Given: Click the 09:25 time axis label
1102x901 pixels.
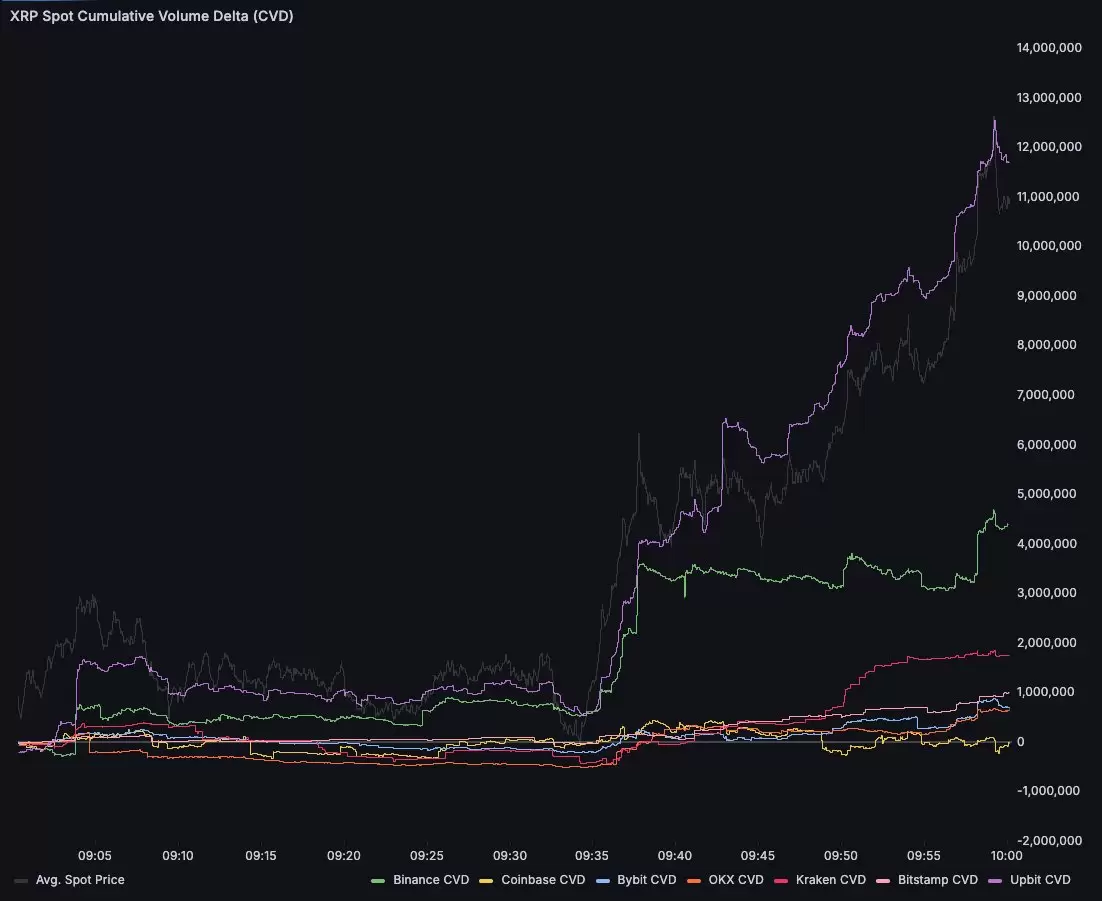Looking at the screenshot, I should pos(427,856).
